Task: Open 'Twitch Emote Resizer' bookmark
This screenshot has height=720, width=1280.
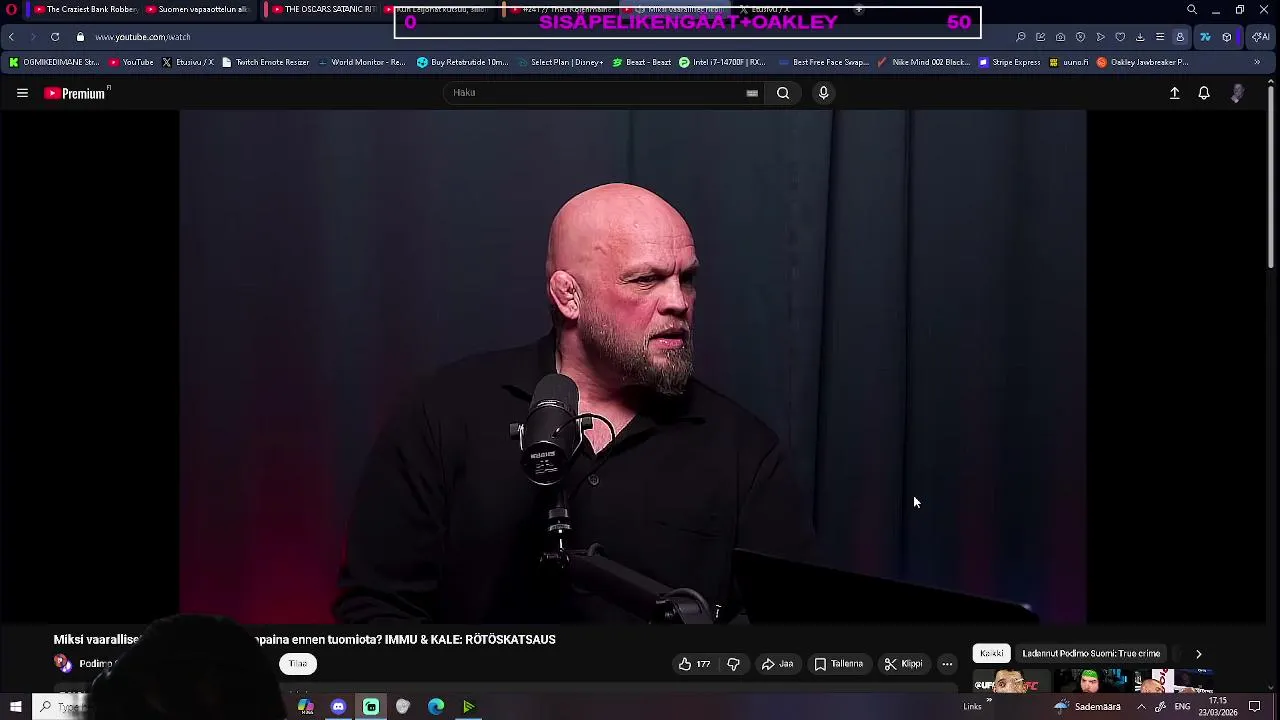Action: tap(265, 62)
